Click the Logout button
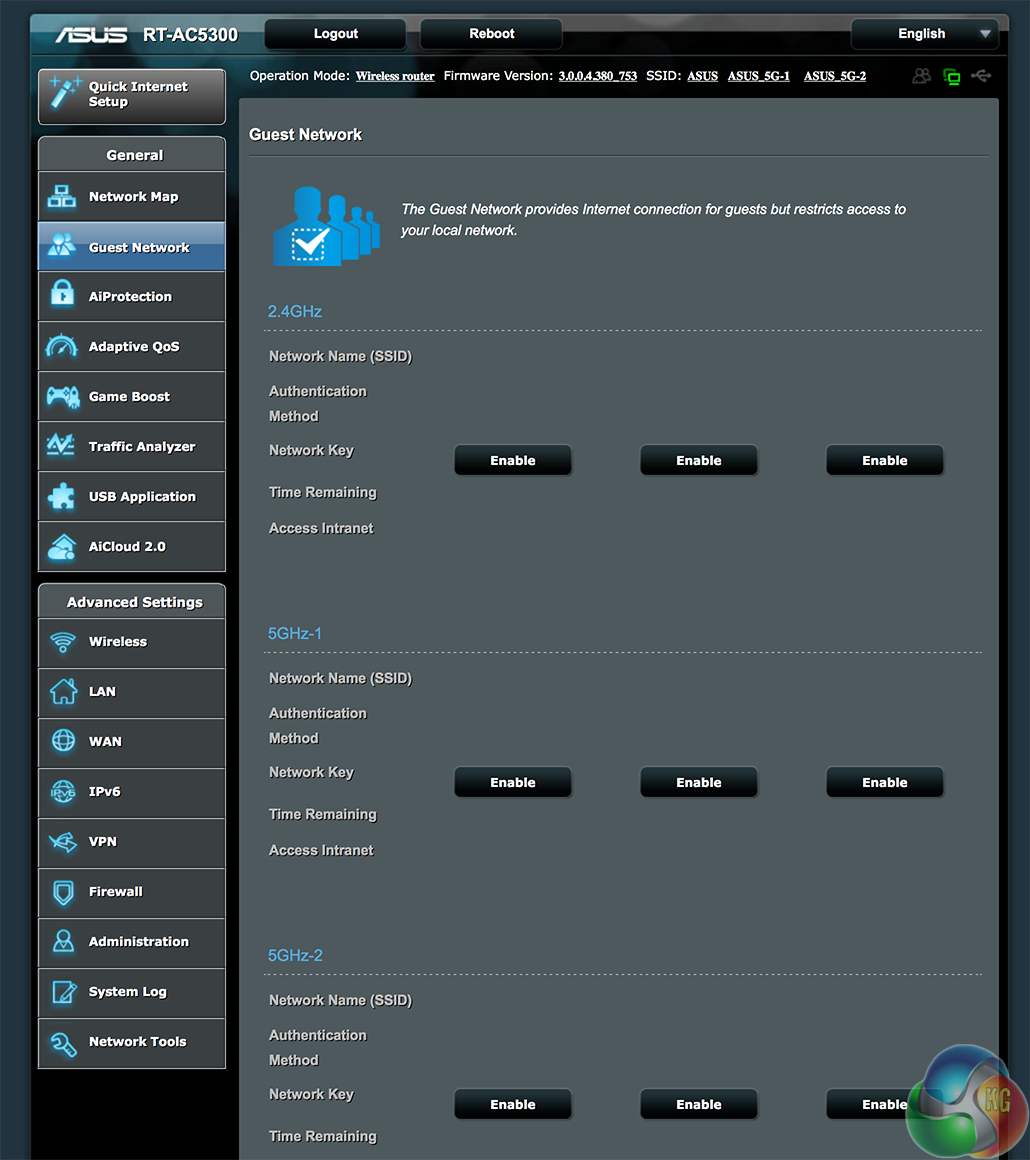The image size is (1030, 1160). (x=335, y=34)
